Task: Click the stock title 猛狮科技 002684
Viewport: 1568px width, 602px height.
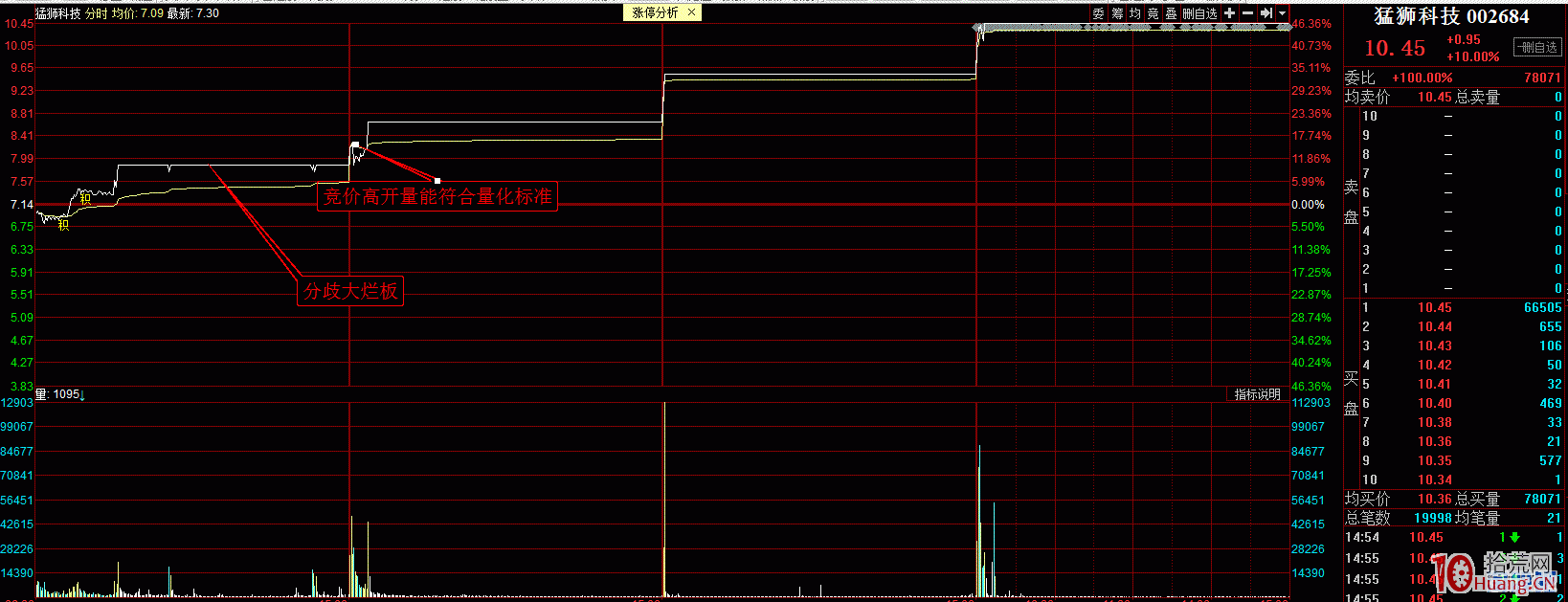Action: (1451, 16)
